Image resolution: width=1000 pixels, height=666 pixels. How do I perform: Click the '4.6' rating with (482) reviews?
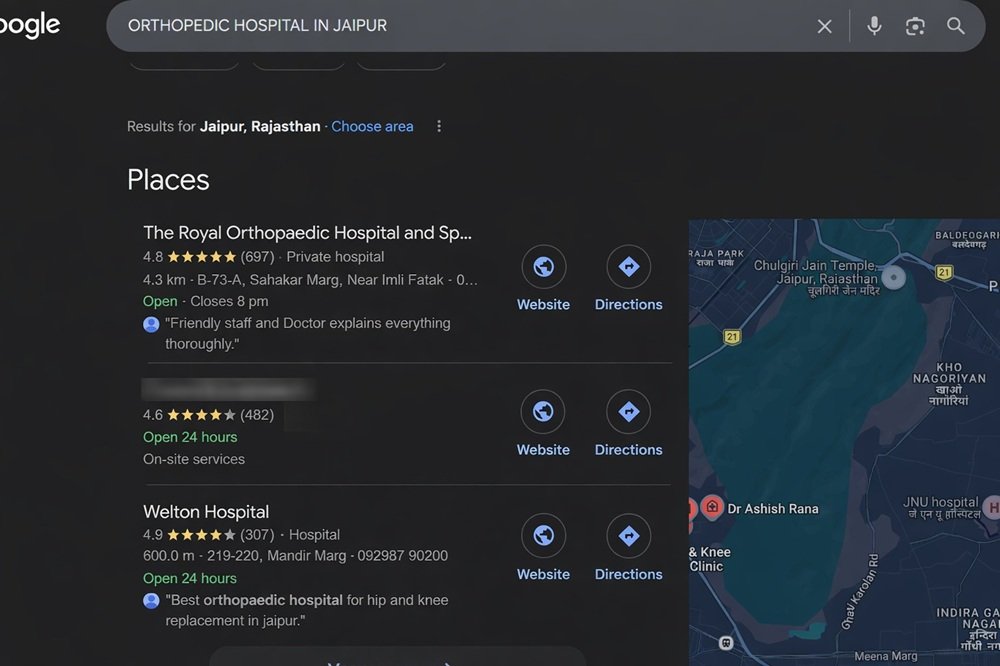209,415
